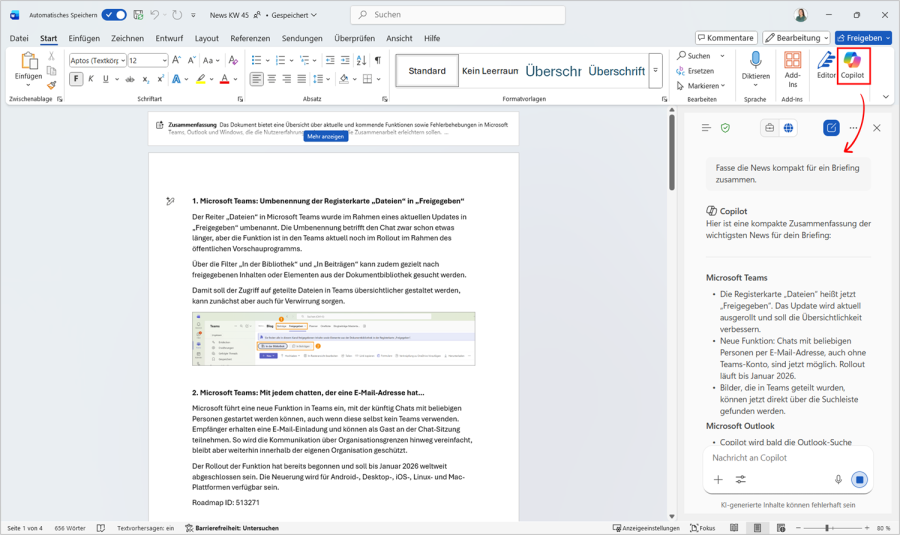
Task: Click the Mehr anzeigen button
Action: tap(325, 137)
